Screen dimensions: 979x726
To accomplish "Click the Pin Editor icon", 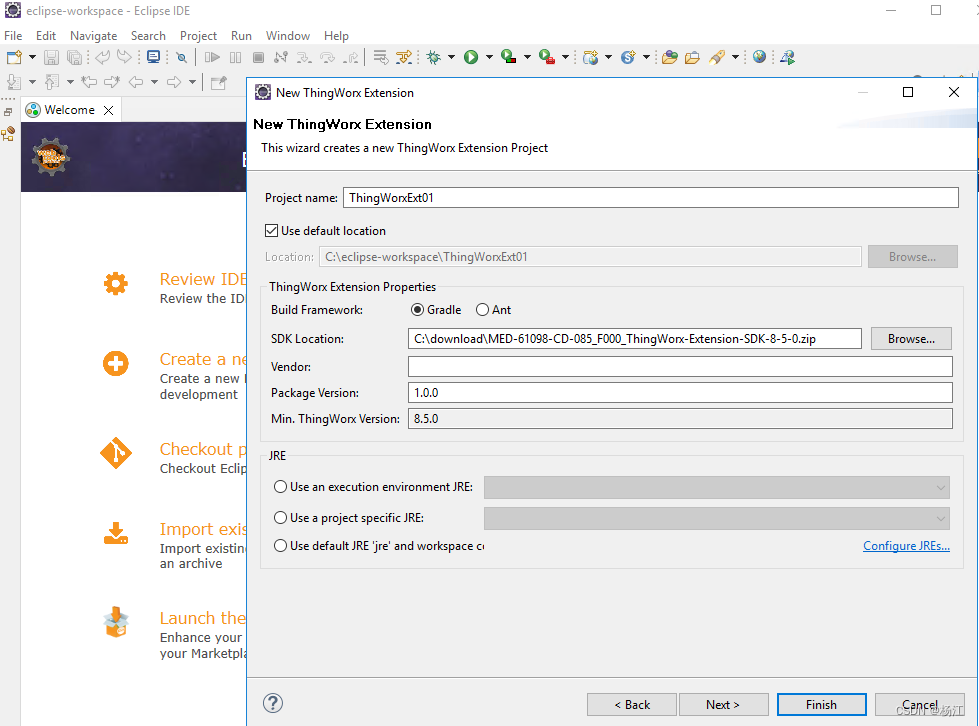I will tap(219, 82).
